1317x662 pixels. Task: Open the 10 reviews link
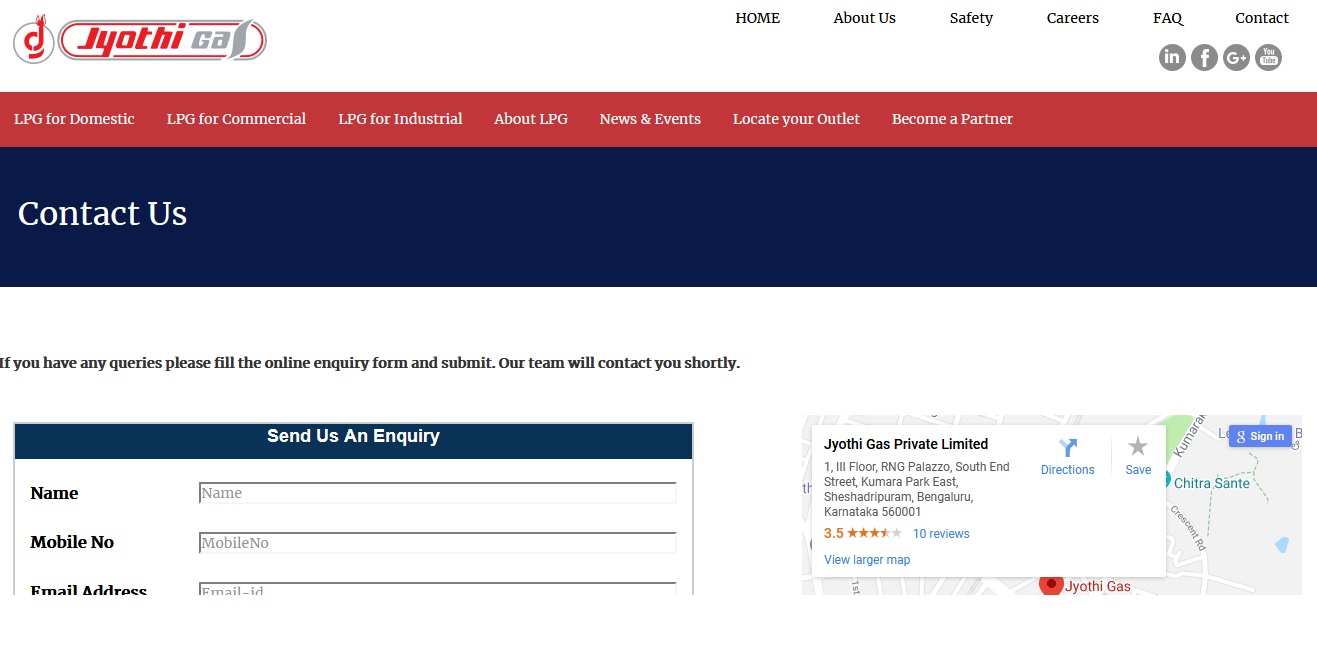pyautogui.click(x=941, y=534)
